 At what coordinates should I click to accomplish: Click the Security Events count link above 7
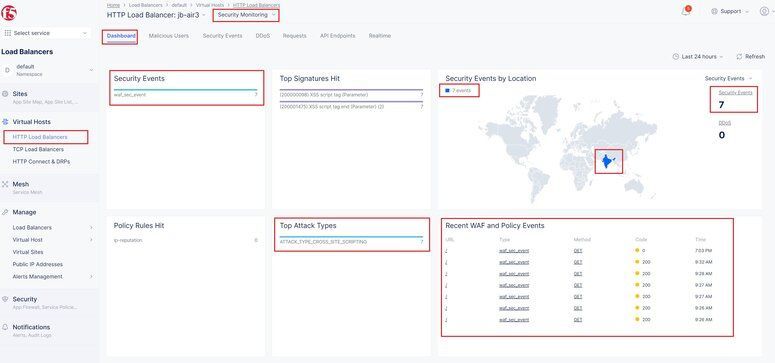[x=735, y=93]
